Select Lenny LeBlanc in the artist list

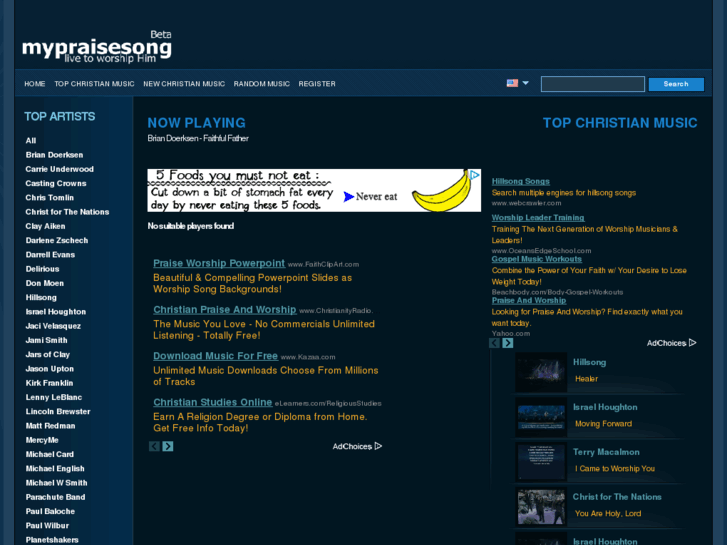click(x=54, y=398)
